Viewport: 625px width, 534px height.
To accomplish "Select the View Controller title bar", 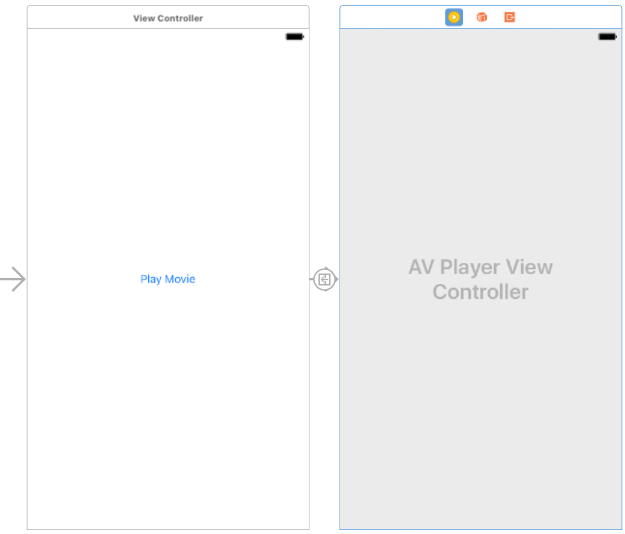I will click(x=168, y=18).
